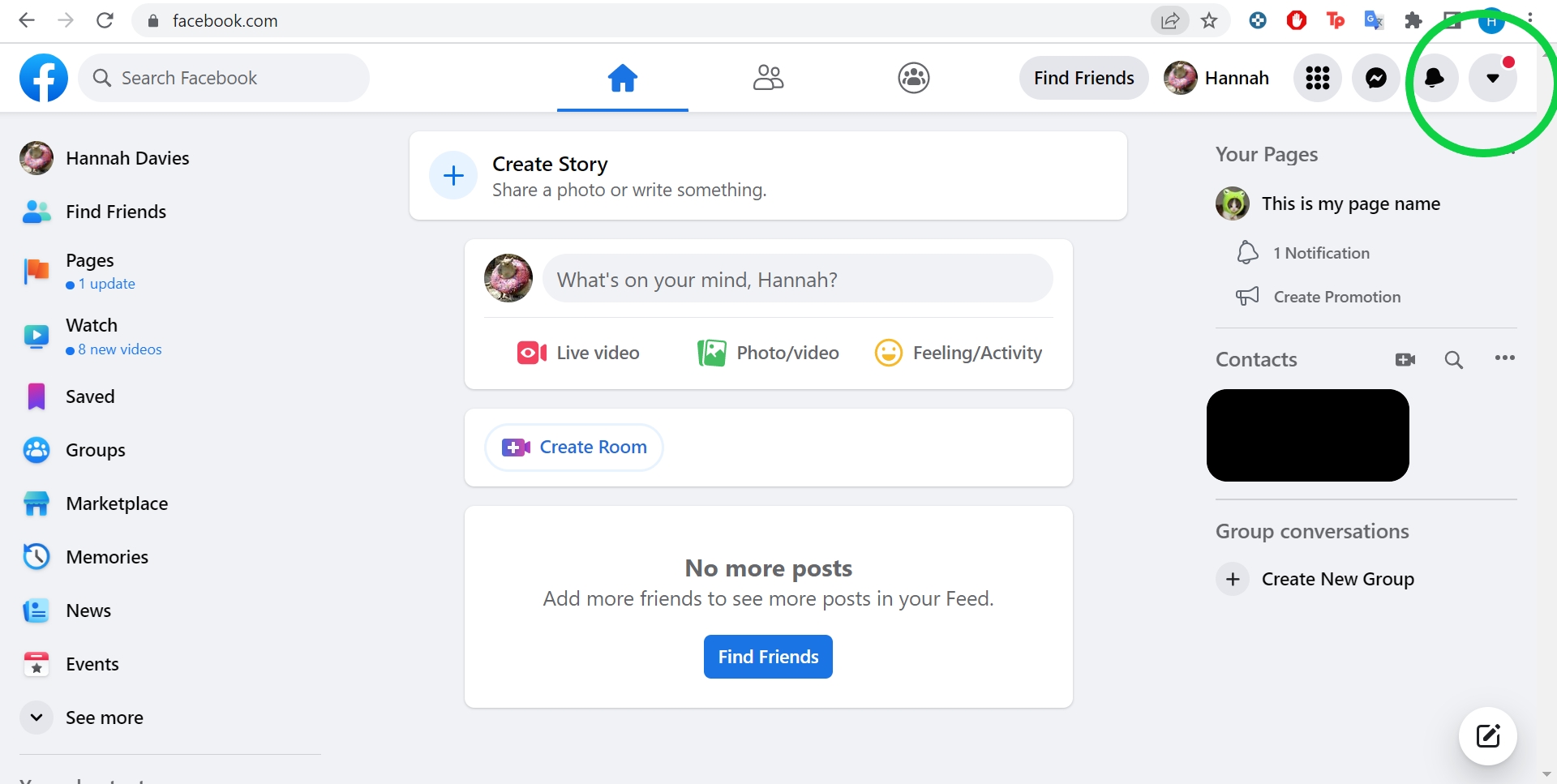This screenshot has width=1557, height=784.
Task: Click Create New Group plus
Action: click(1233, 579)
